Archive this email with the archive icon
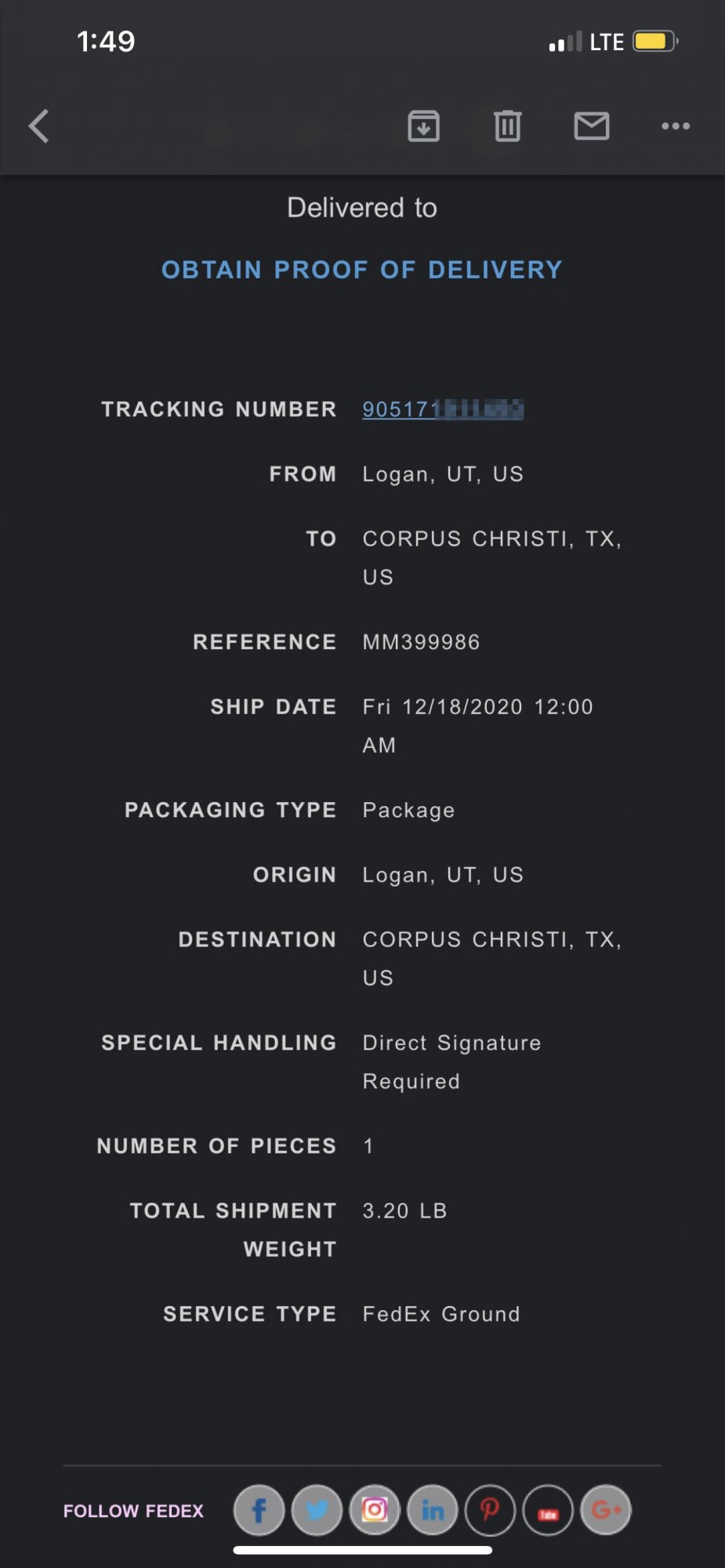Screen dimensions: 725x1568 (423, 126)
